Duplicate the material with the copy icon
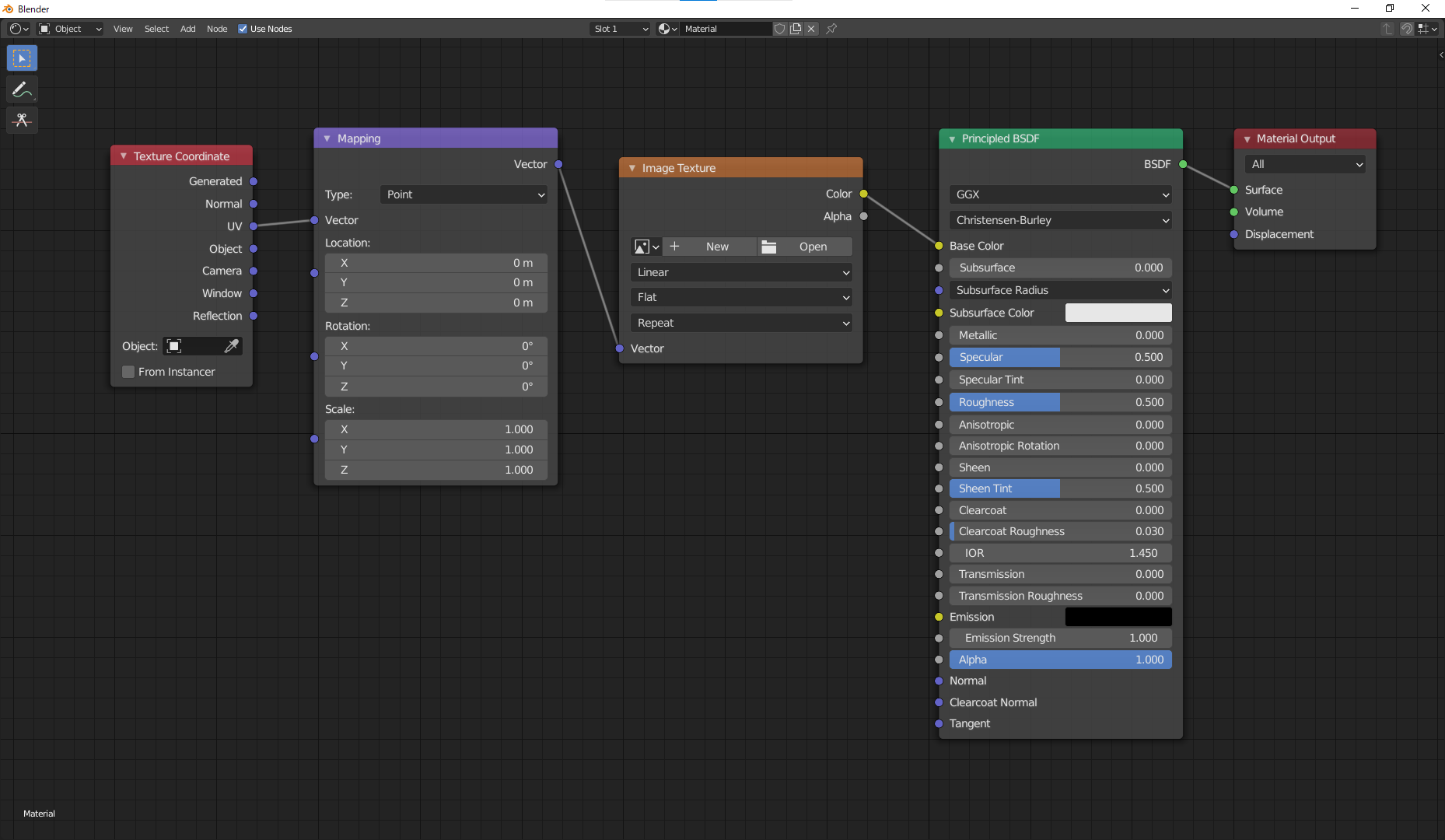 click(x=796, y=29)
